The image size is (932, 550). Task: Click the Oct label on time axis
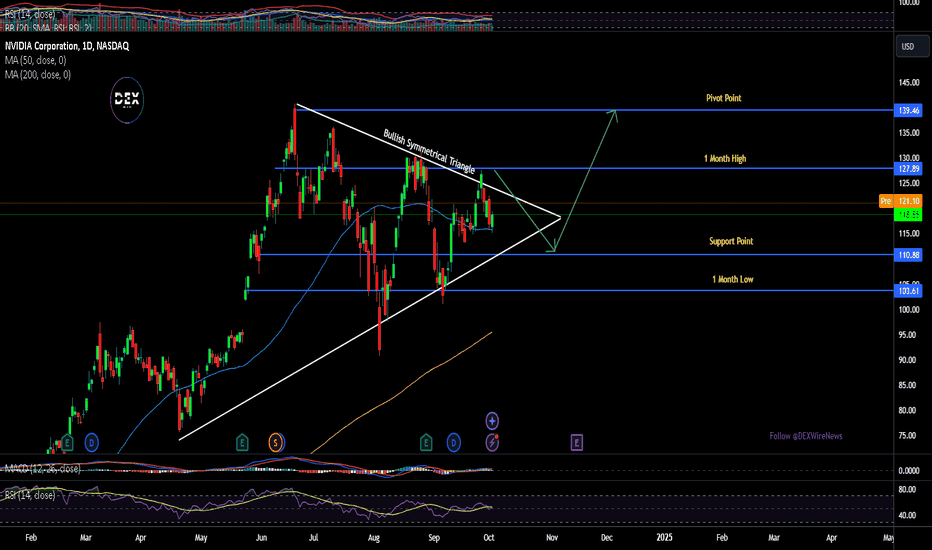[489, 538]
